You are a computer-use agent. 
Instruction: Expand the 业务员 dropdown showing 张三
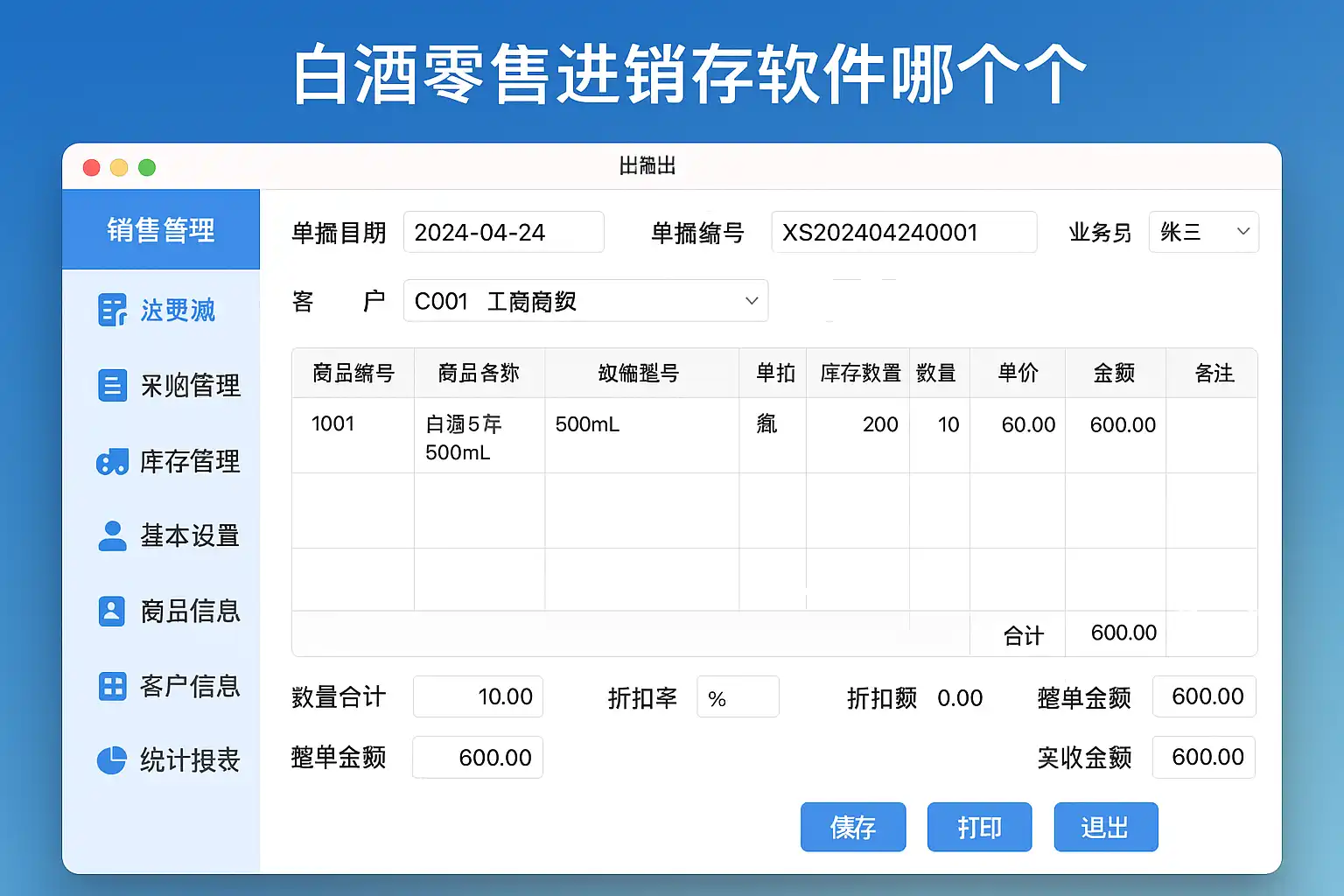click(1203, 232)
